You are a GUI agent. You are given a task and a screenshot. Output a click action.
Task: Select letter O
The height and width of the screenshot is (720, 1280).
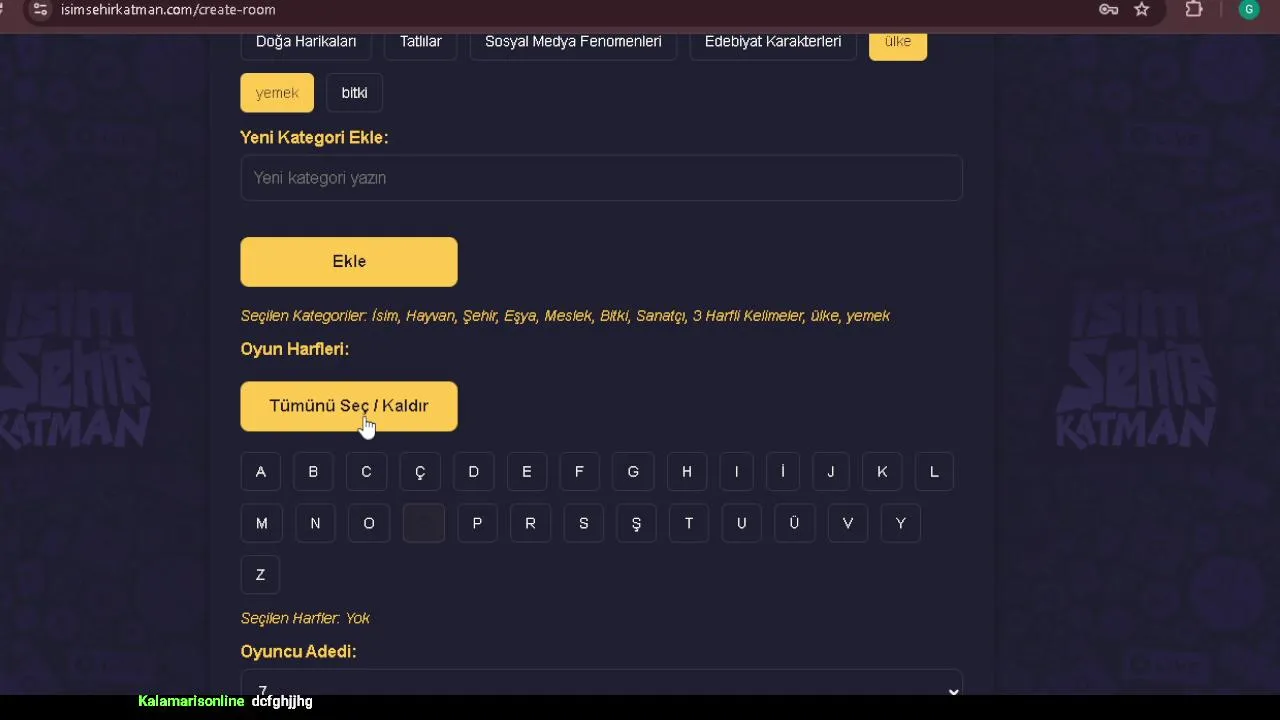369,523
